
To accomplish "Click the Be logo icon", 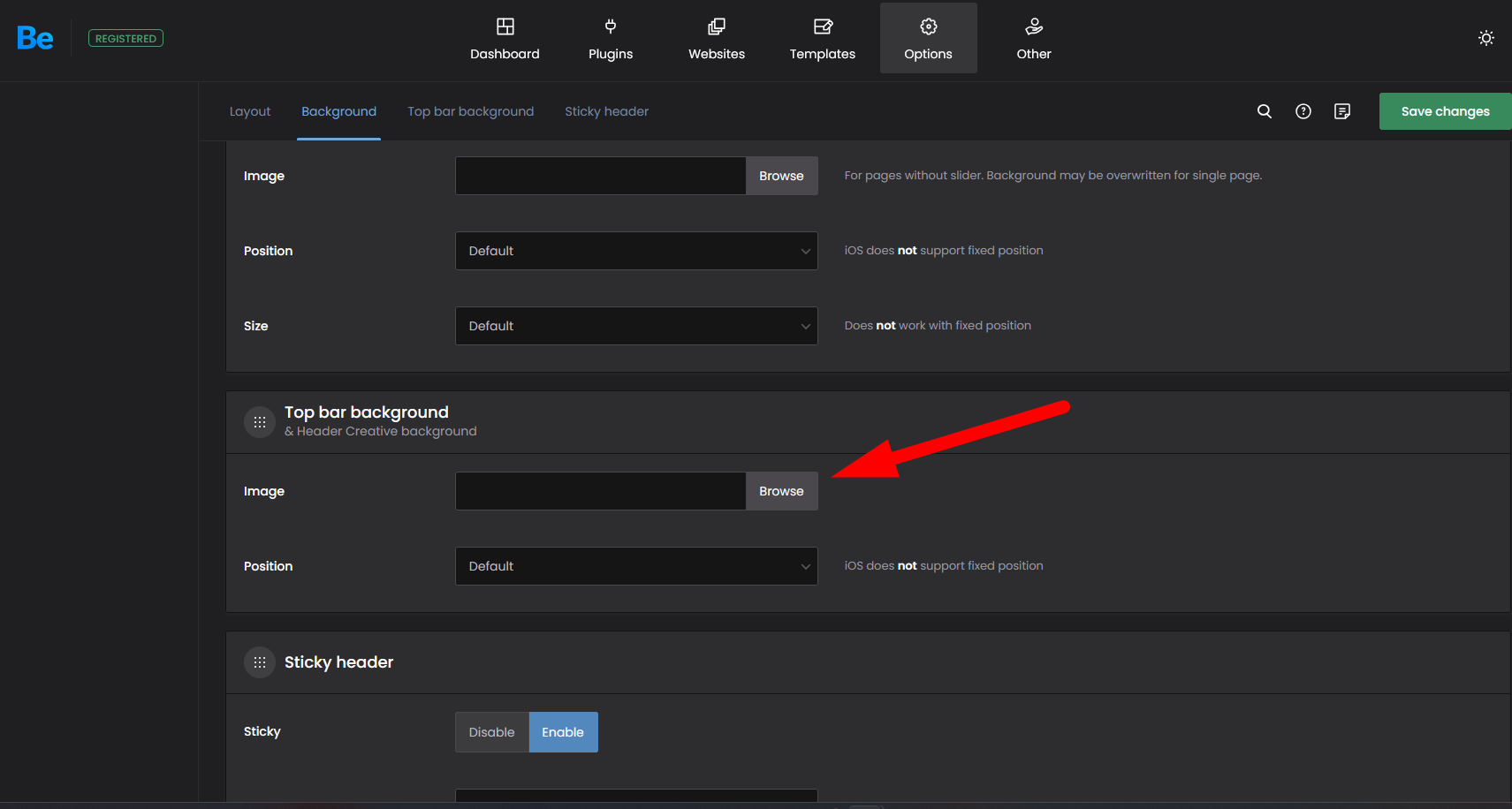I will pyautogui.click(x=35, y=38).
